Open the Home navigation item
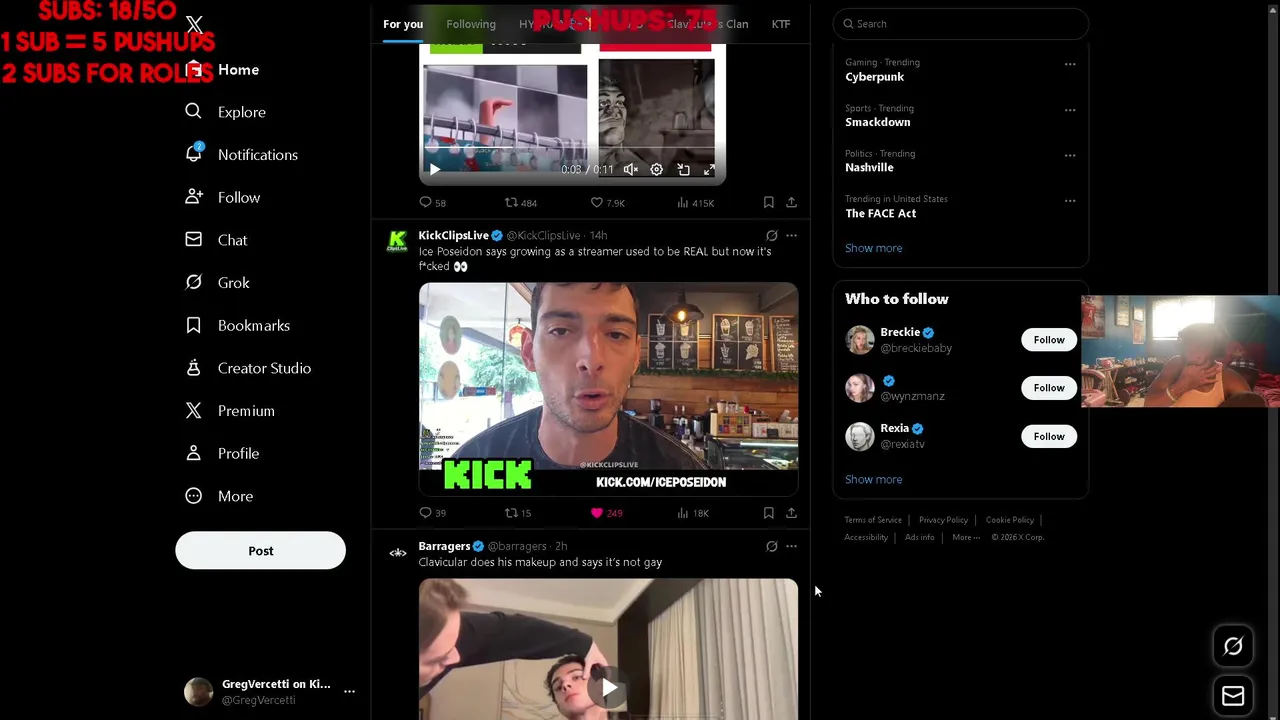The width and height of the screenshot is (1280, 720). point(223,70)
